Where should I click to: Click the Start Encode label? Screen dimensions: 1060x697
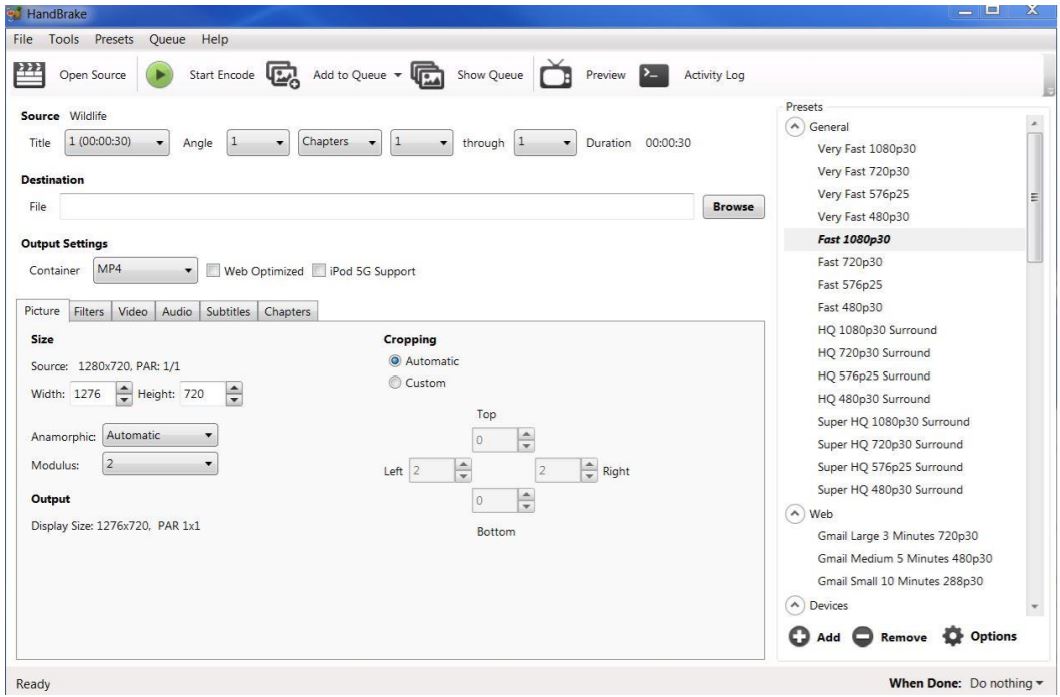pyautogui.click(x=222, y=75)
